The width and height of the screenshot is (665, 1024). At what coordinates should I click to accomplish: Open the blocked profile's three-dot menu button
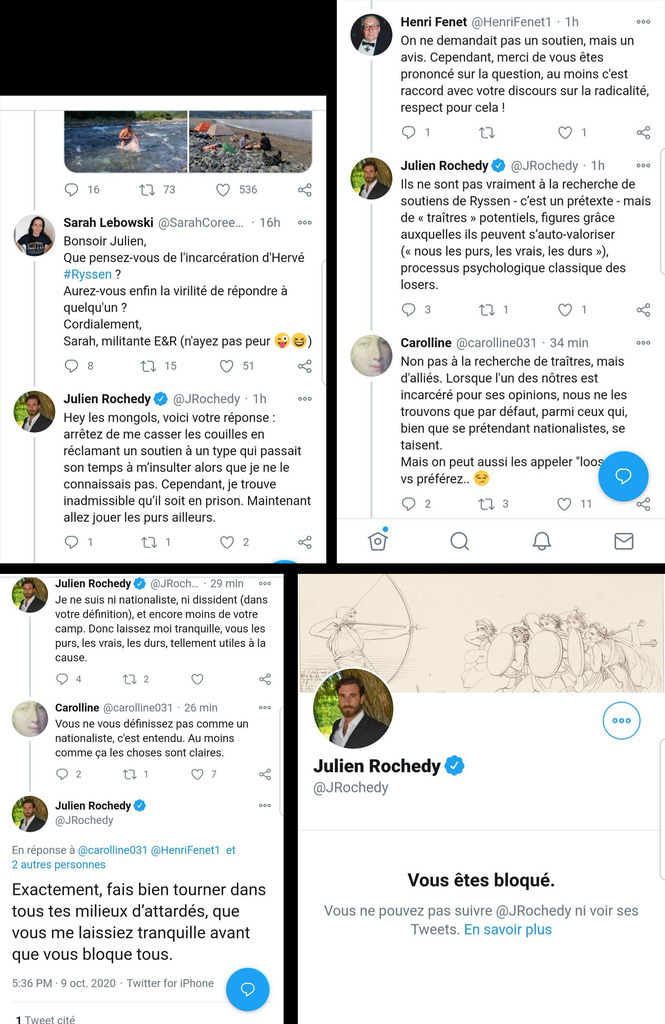click(x=621, y=720)
